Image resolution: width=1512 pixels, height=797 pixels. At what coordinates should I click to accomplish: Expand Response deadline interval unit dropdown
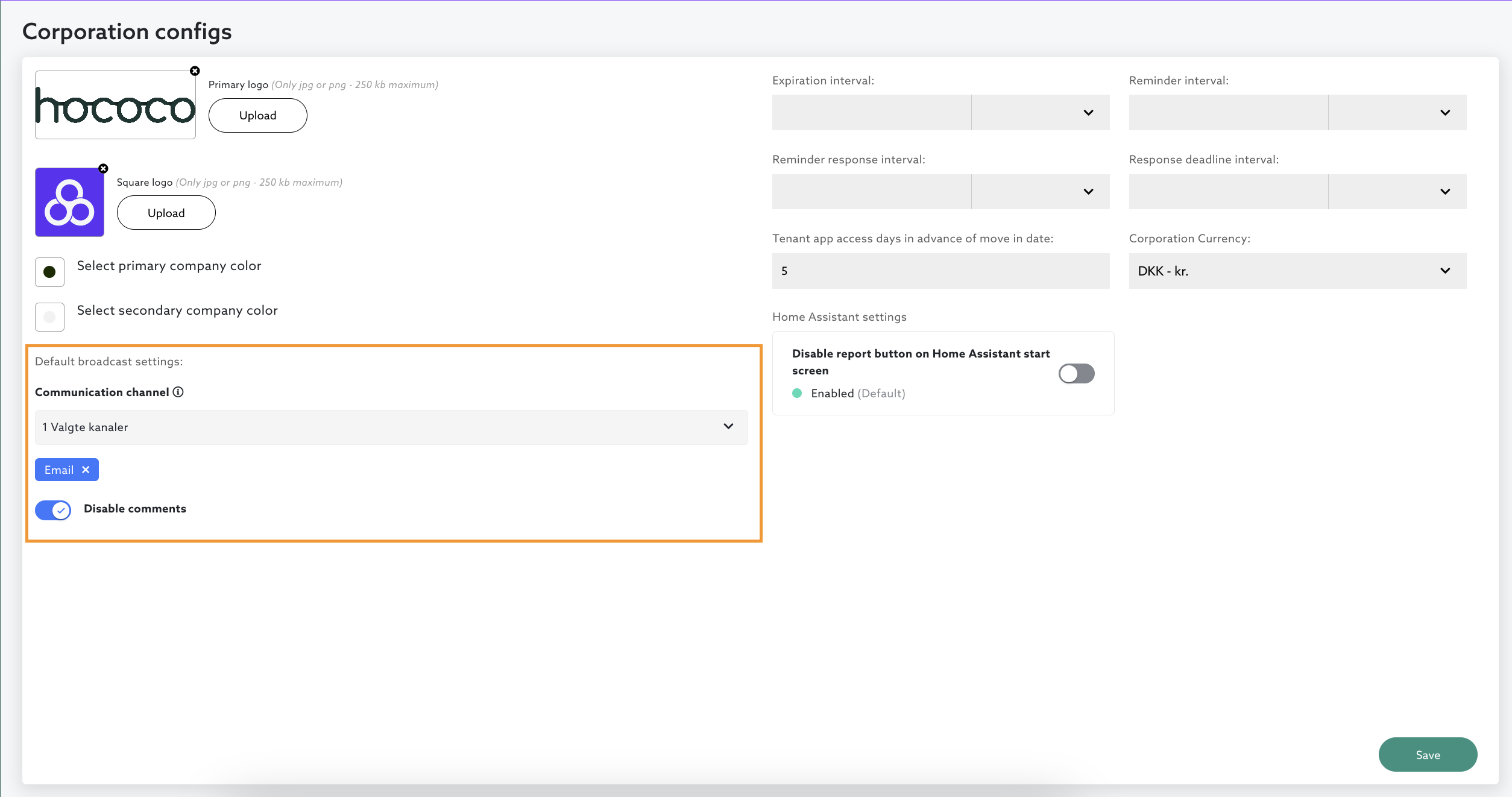1397,192
